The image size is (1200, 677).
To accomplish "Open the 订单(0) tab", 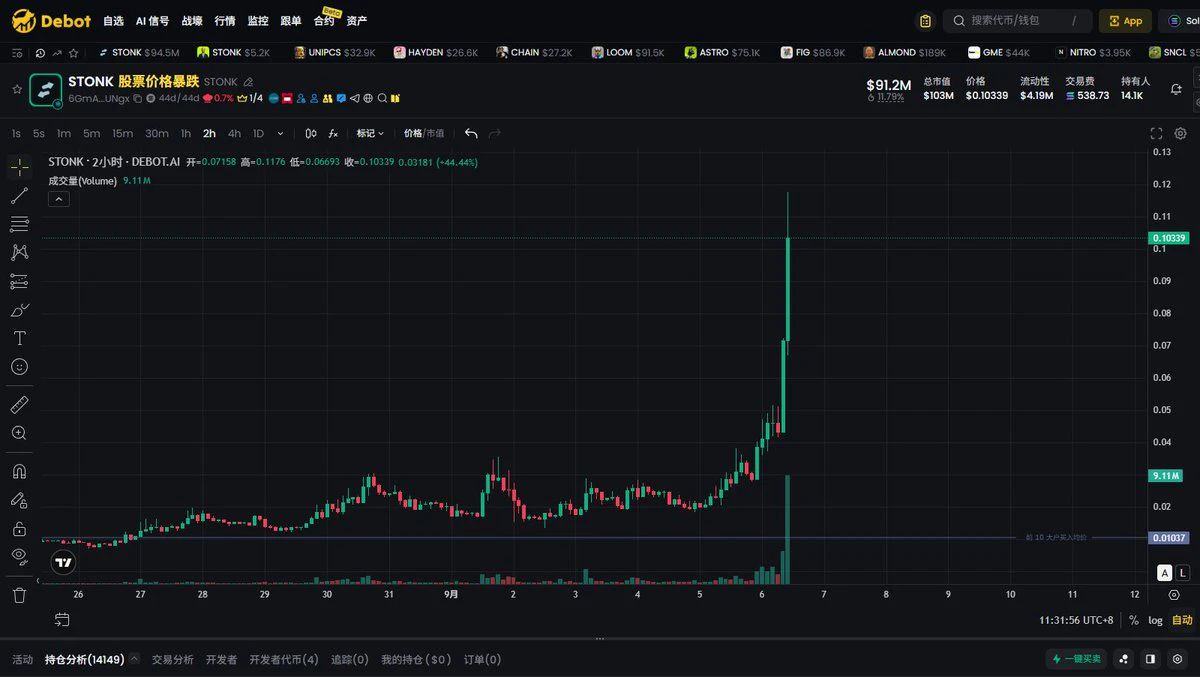I will 482,659.
